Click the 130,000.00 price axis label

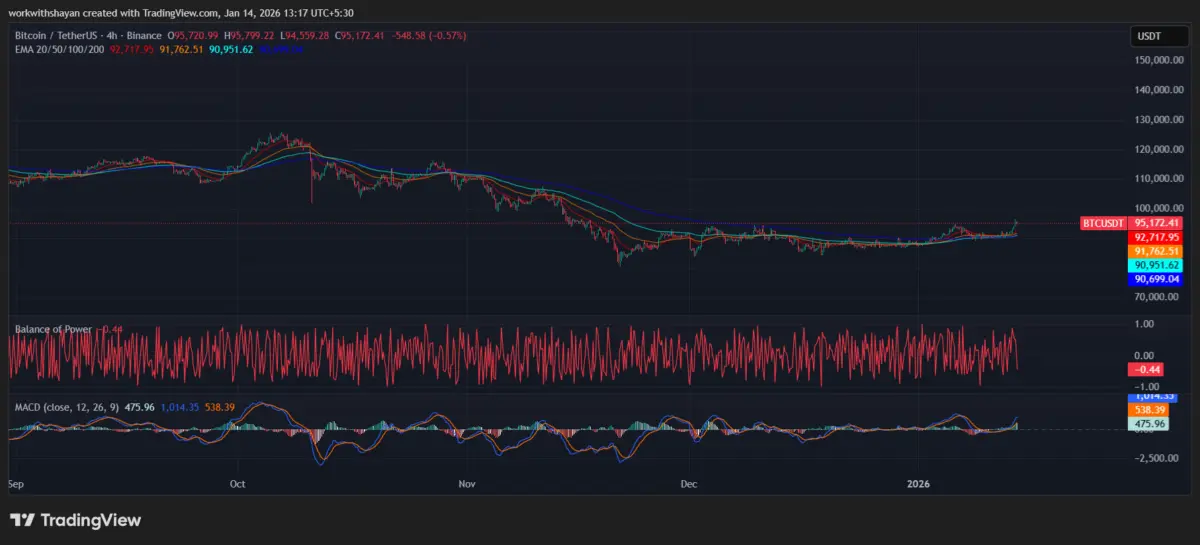(1158, 119)
